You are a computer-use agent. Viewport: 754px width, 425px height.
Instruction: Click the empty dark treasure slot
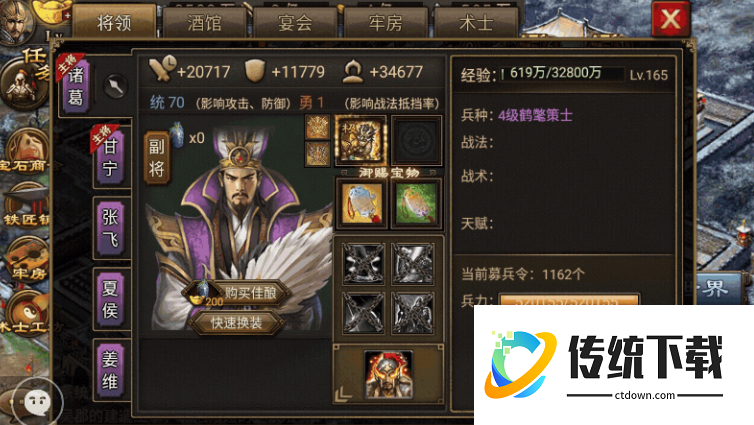click(x=416, y=140)
